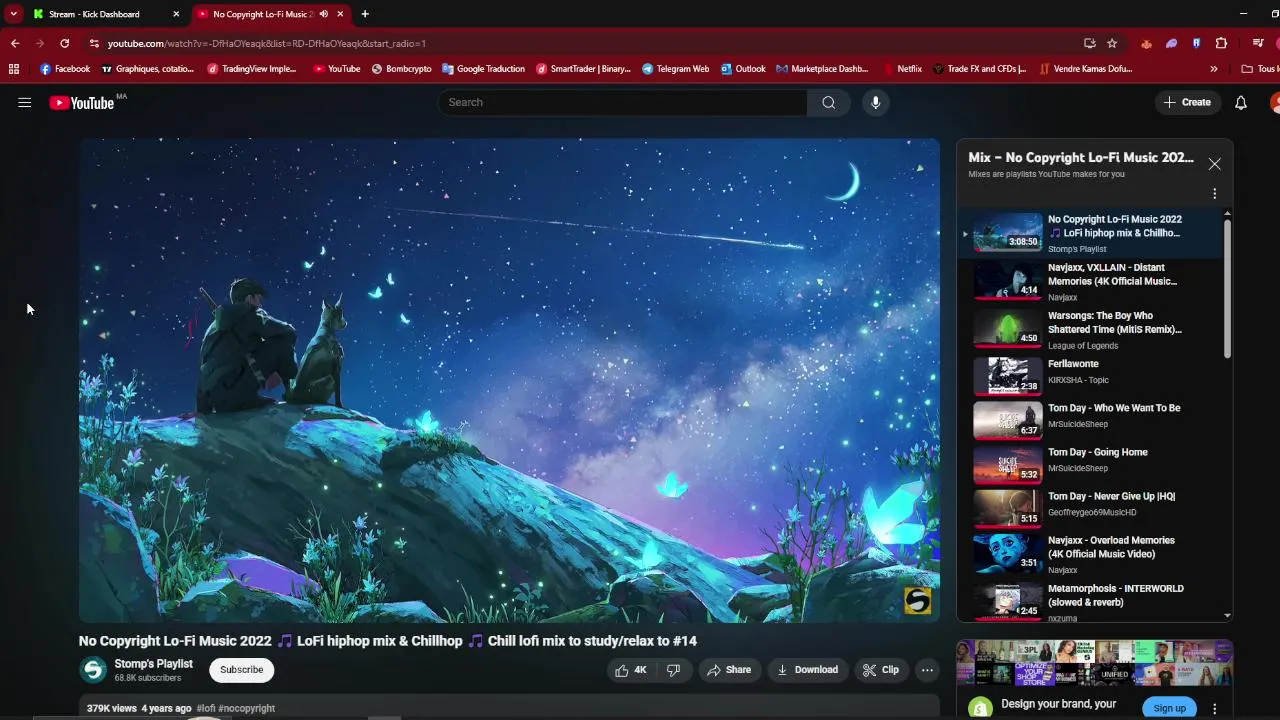The height and width of the screenshot is (720, 1280).
Task: Open the Mix playlist options menu
Action: pos(1215,194)
